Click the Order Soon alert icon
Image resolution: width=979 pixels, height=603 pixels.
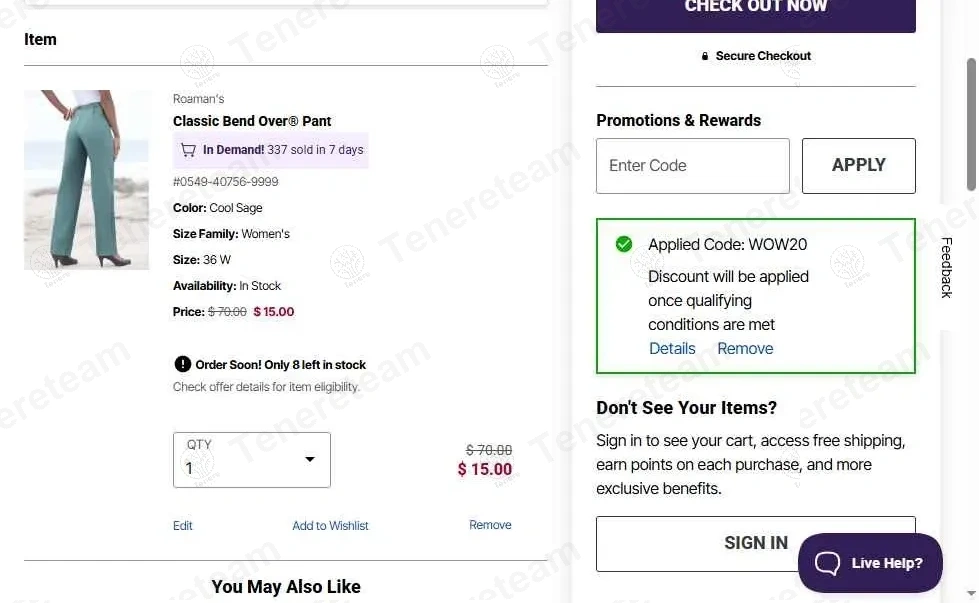(182, 364)
